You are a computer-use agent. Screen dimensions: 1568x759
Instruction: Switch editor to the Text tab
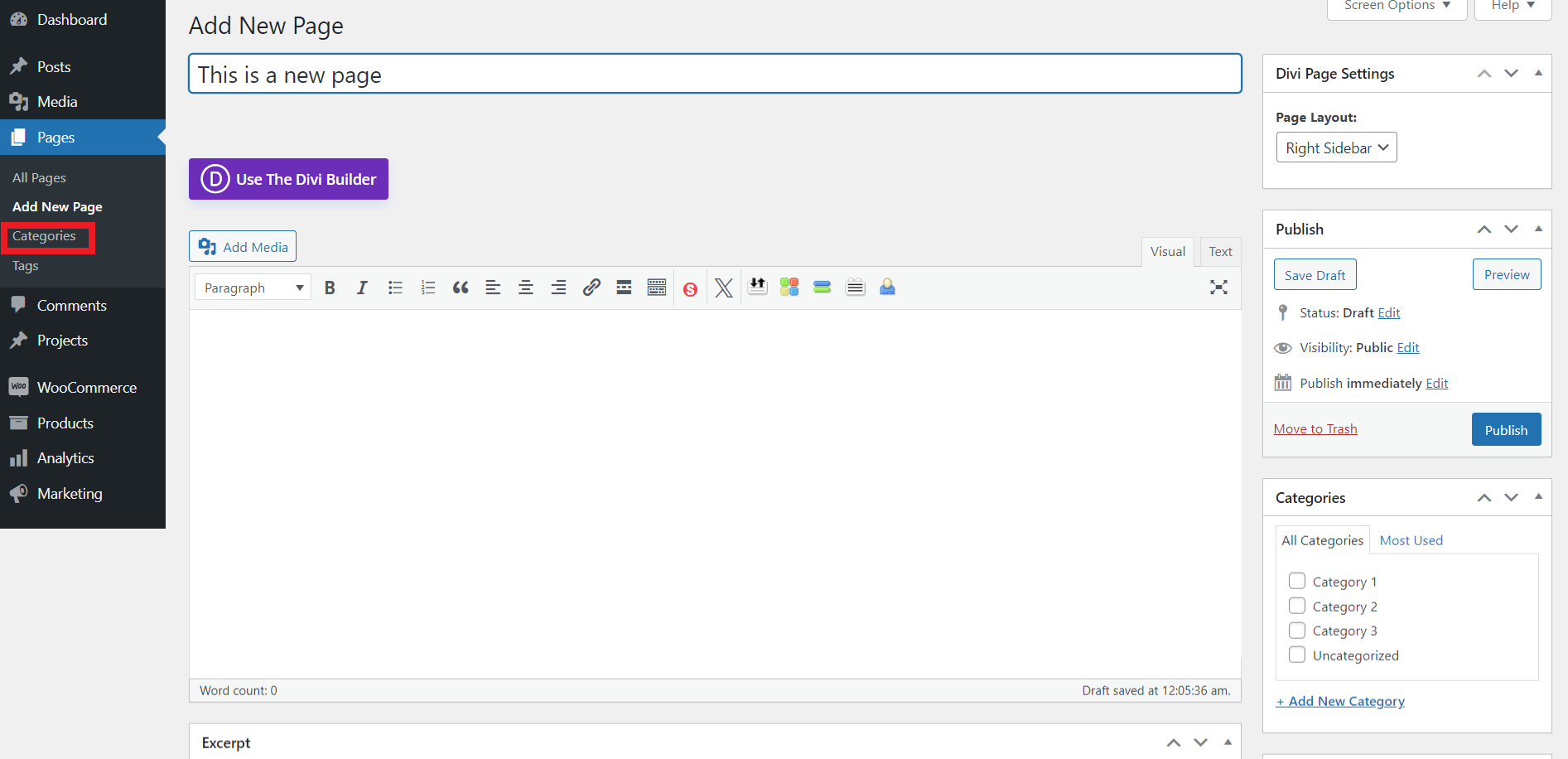pos(1220,251)
